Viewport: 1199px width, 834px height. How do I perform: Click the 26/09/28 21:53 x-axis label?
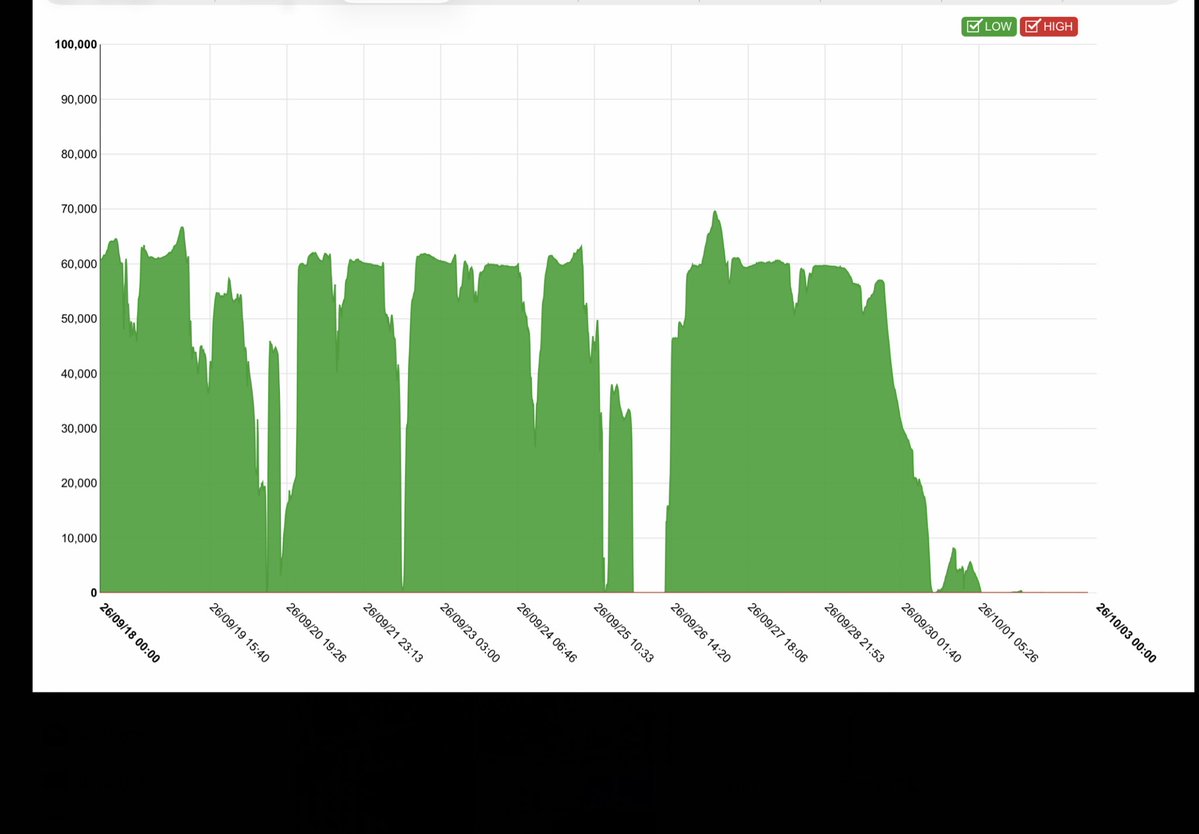click(x=854, y=633)
